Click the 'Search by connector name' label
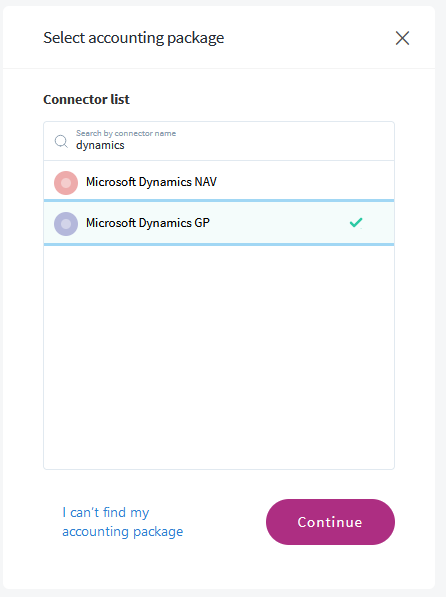Image resolution: width=446 pixels, height=597 pixels. pos(126,133)
